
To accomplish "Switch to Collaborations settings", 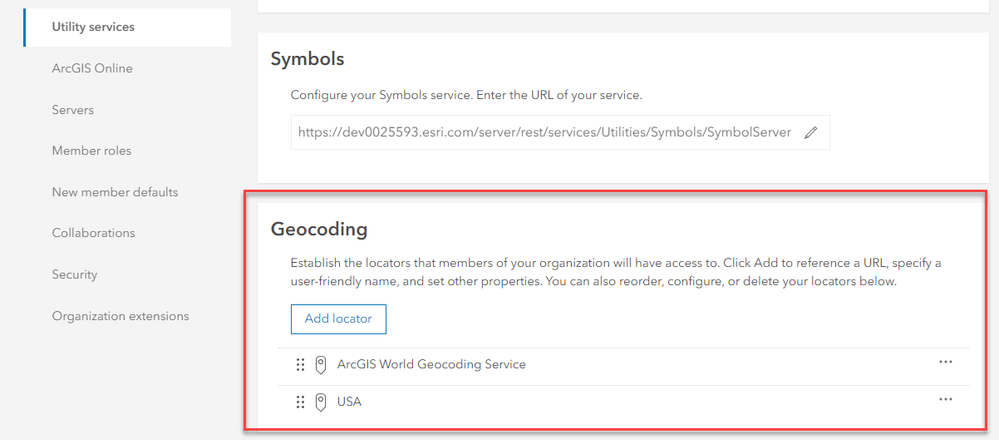I will tap(93, 233).
